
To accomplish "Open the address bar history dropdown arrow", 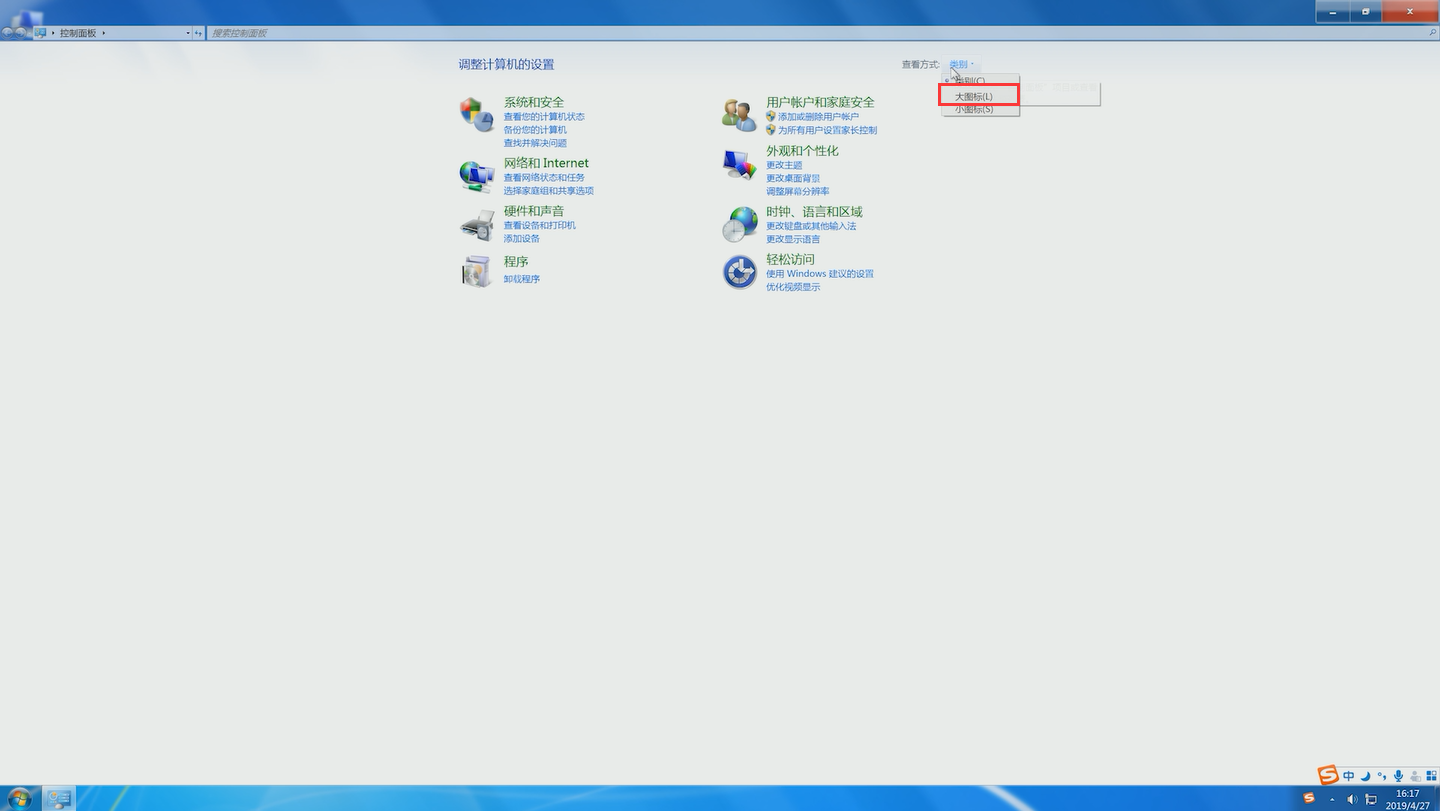I will click(x=187, y=33).
